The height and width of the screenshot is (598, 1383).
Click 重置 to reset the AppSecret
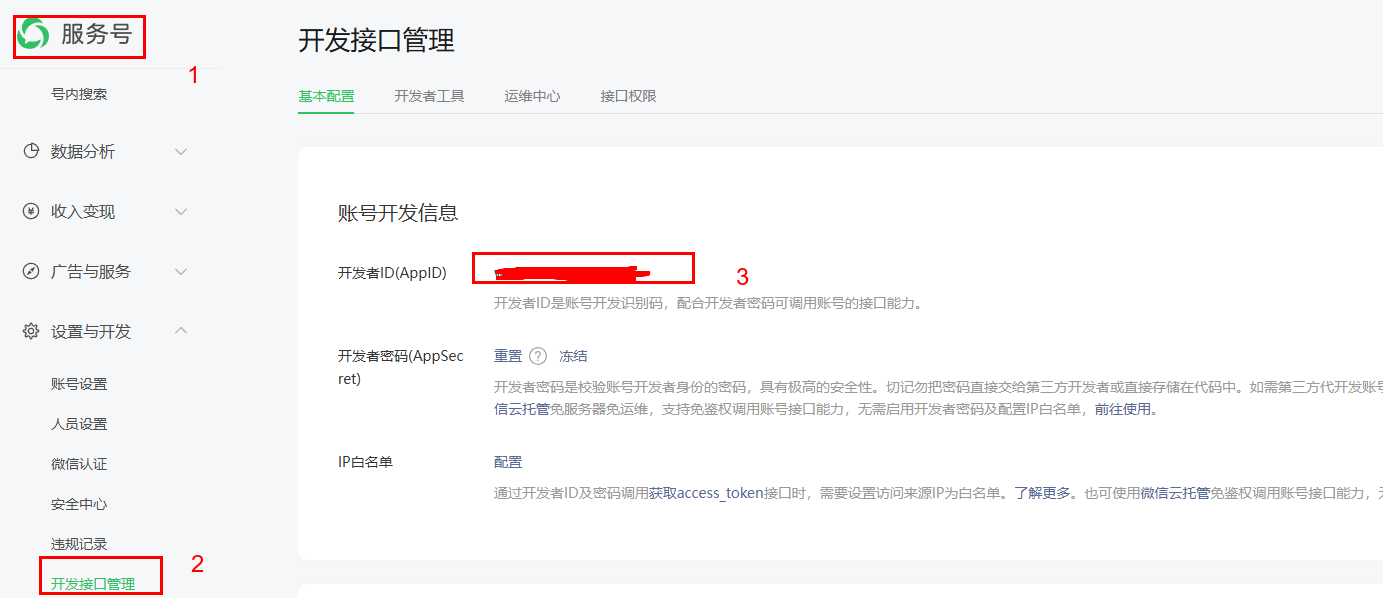(x=508, y=356)
